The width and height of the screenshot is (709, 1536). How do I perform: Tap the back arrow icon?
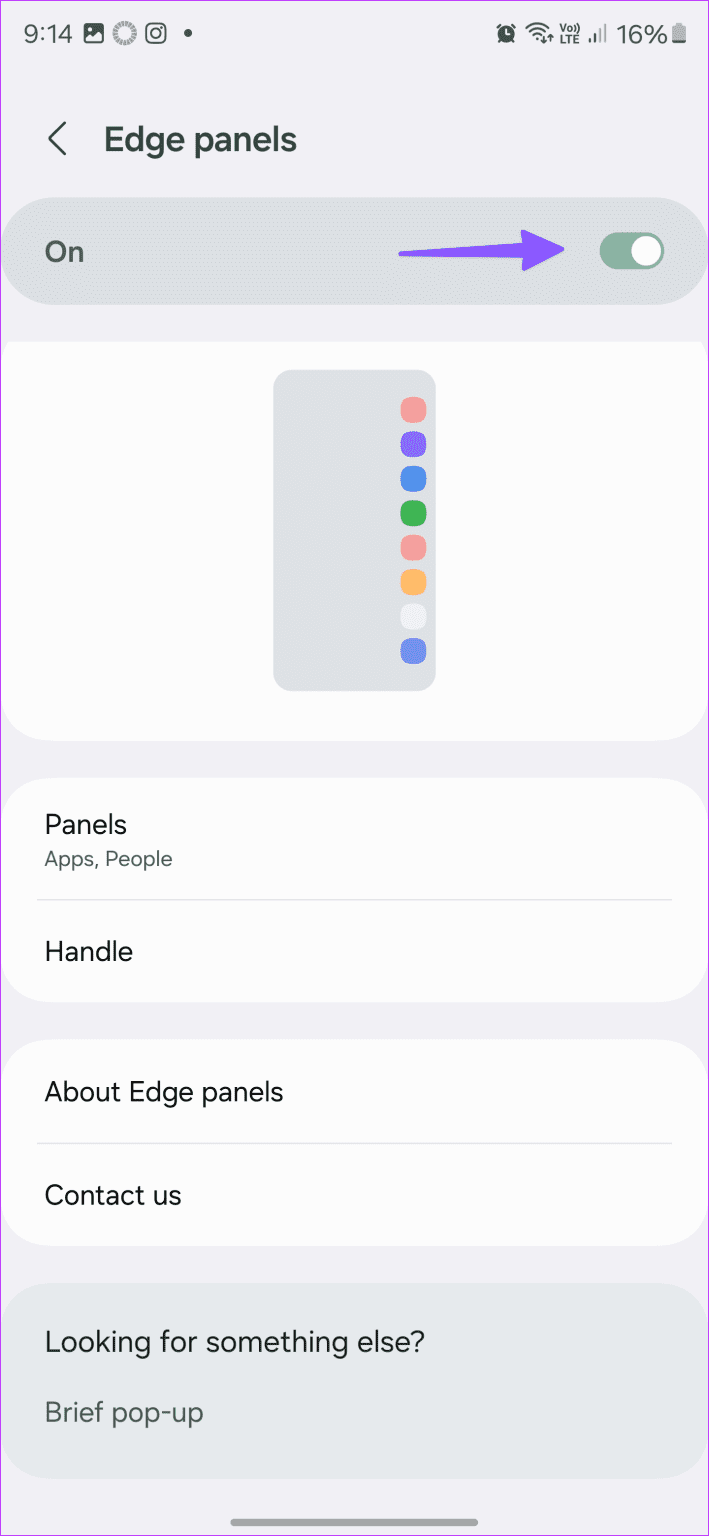click(x=58, y=139)
